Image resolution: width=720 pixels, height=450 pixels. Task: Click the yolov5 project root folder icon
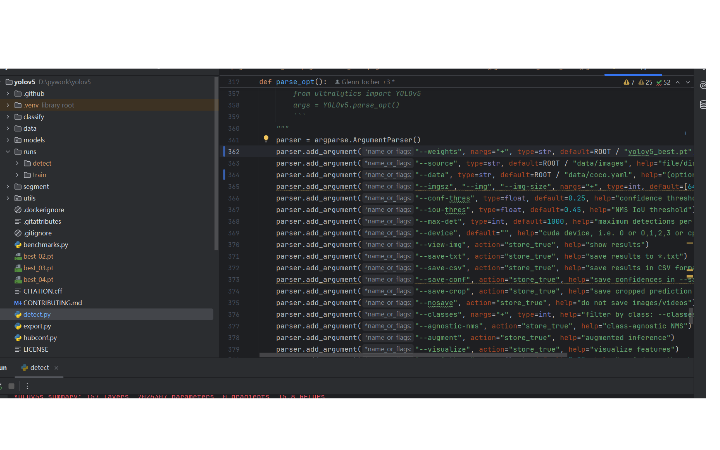9,82
